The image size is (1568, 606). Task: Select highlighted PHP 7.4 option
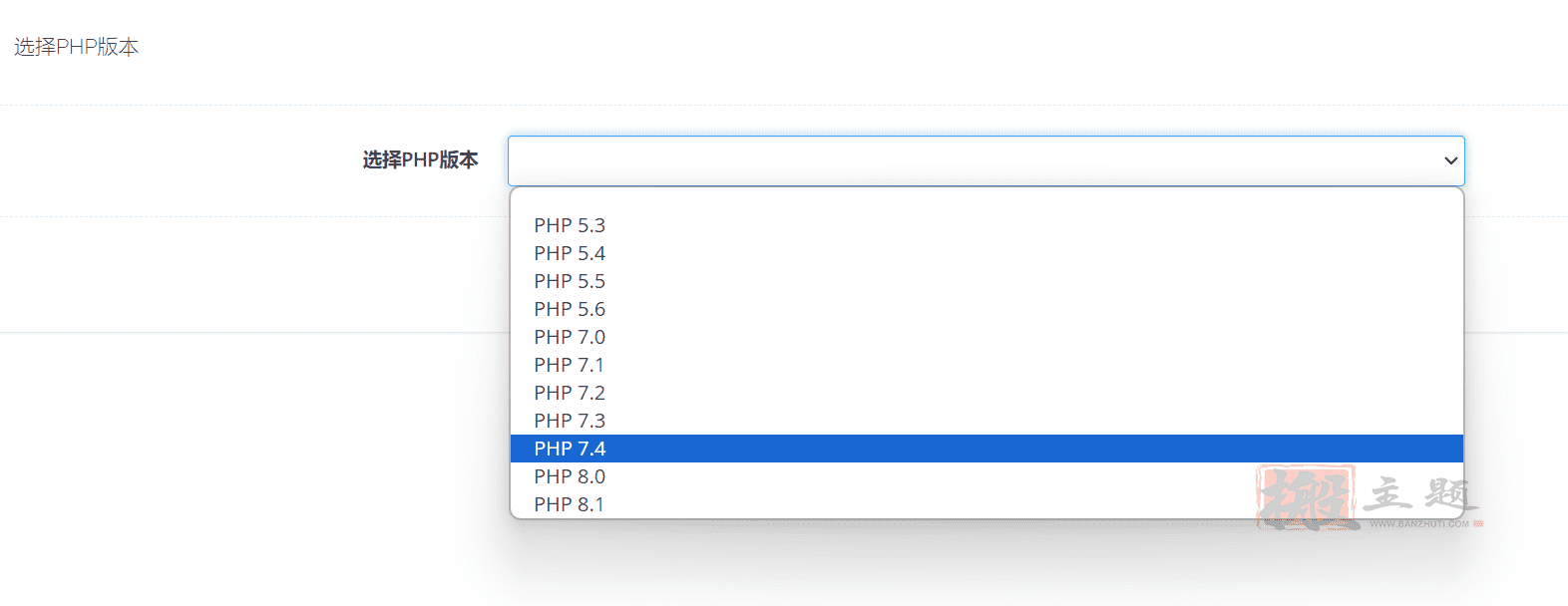[986, 449]
